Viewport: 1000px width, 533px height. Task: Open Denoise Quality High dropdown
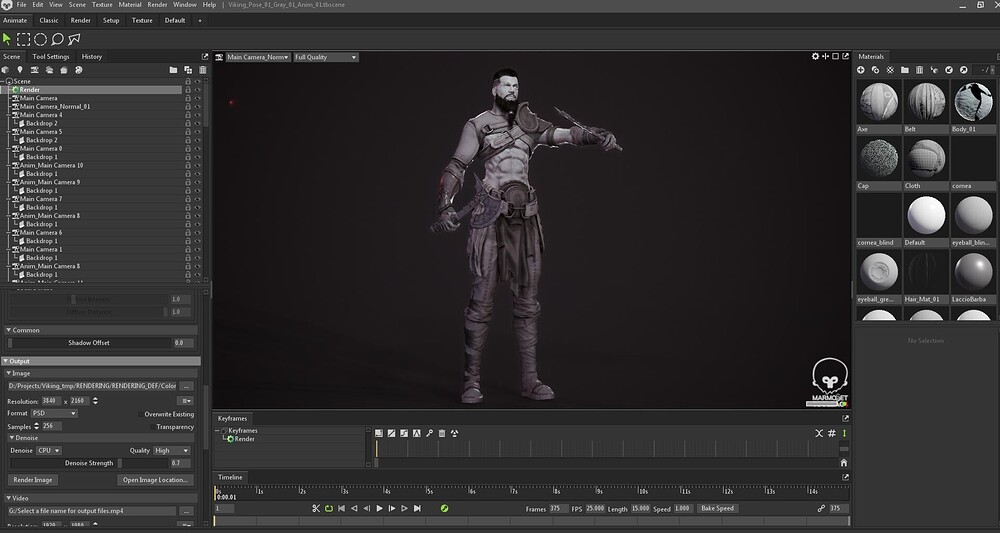(x=172, y=451)
